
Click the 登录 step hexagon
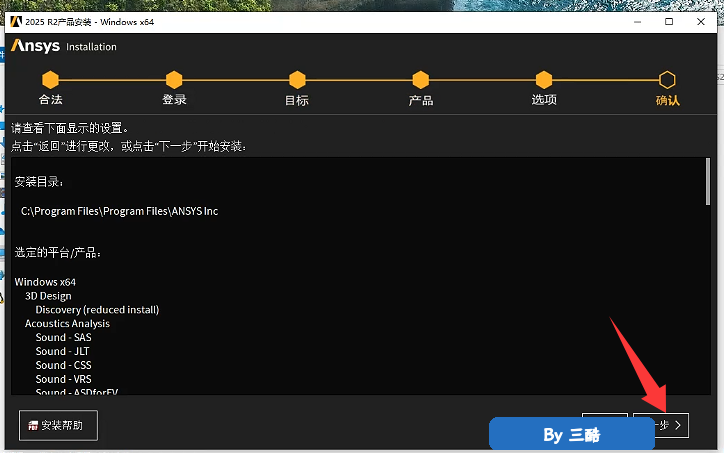[x=174, y=79]
